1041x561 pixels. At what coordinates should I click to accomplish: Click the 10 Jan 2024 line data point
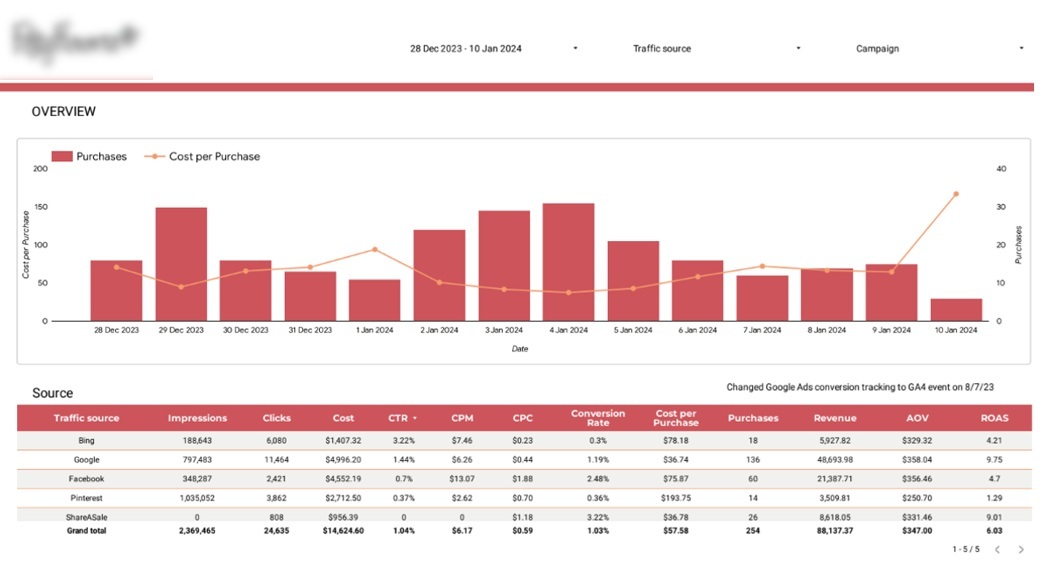956,194
